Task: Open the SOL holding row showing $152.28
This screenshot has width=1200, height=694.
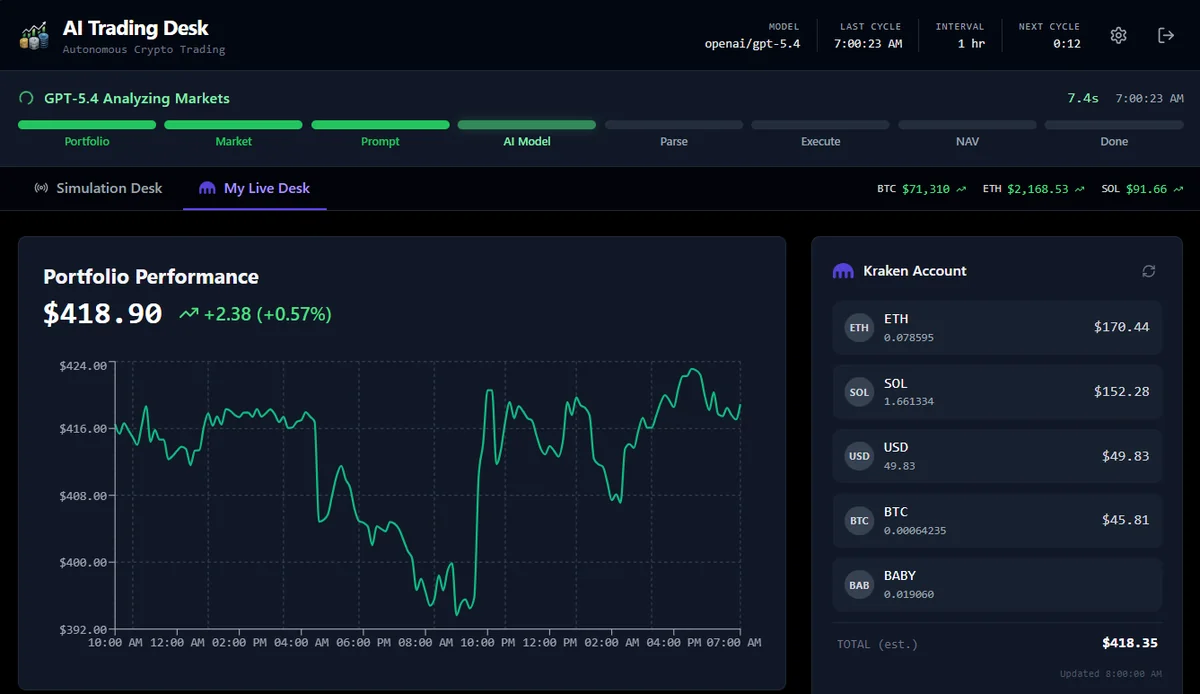Action: [997, 392]
